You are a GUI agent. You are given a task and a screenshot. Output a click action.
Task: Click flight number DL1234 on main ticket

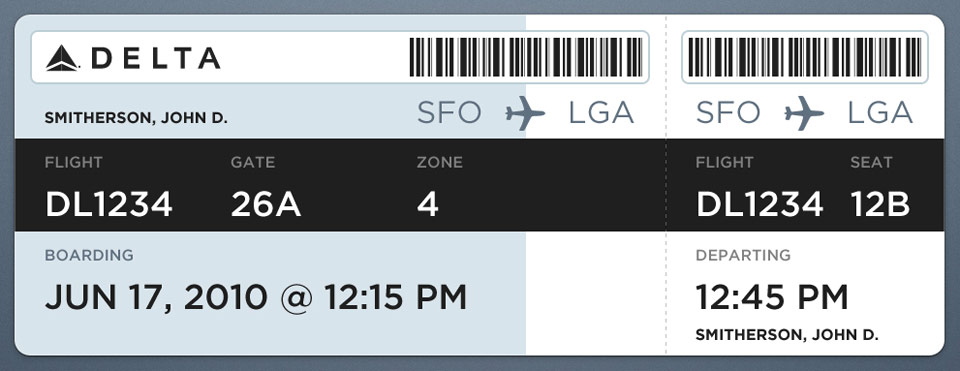[109, 204]
